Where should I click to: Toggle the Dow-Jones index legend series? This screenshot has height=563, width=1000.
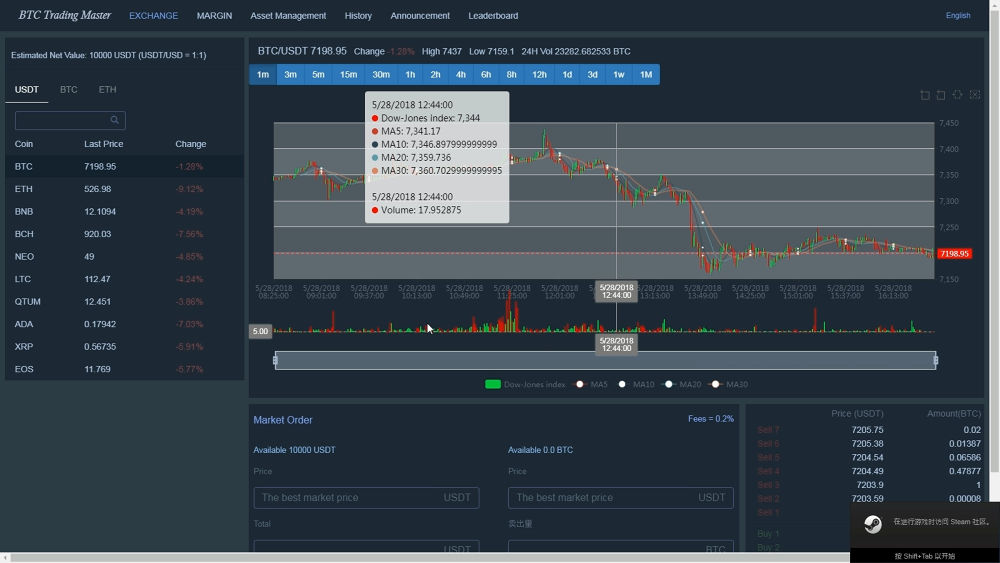point(525,384)
